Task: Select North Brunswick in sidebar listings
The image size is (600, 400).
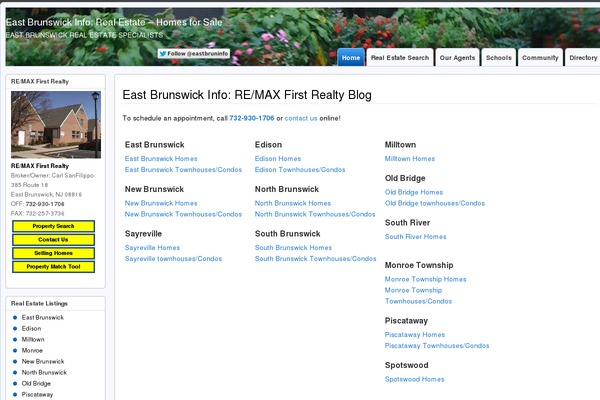Action: point(44,372)
